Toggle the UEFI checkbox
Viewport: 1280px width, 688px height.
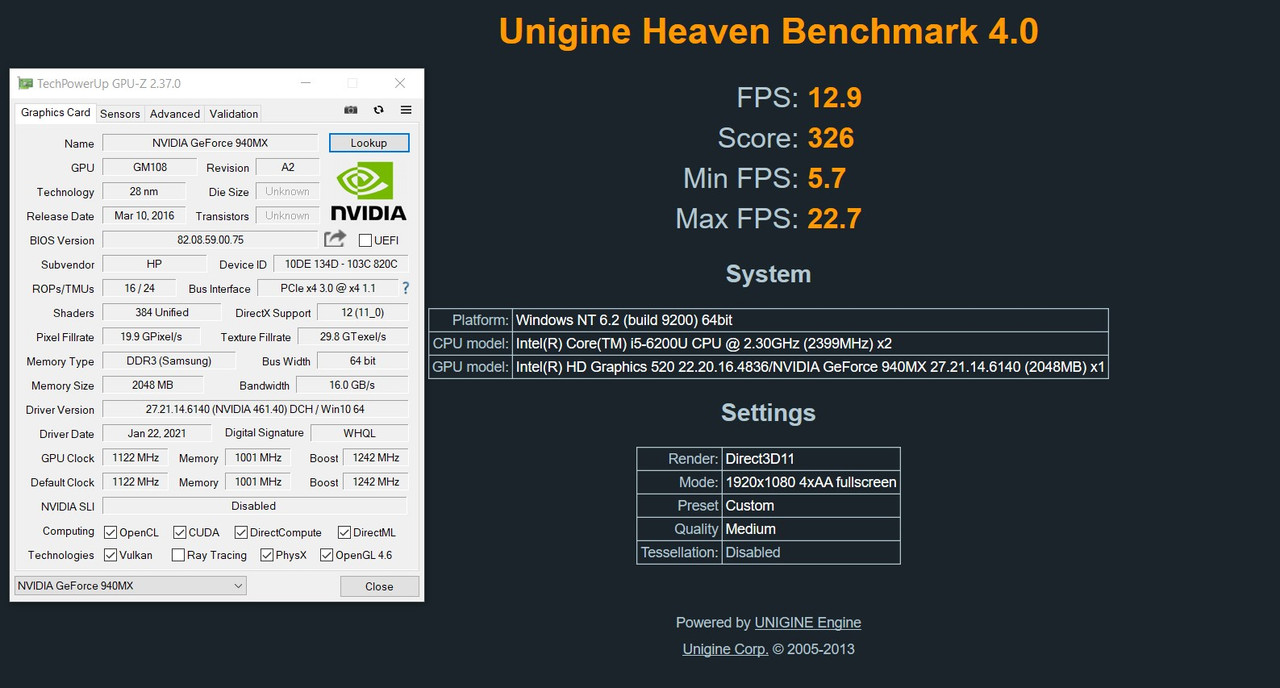(365, 240)
